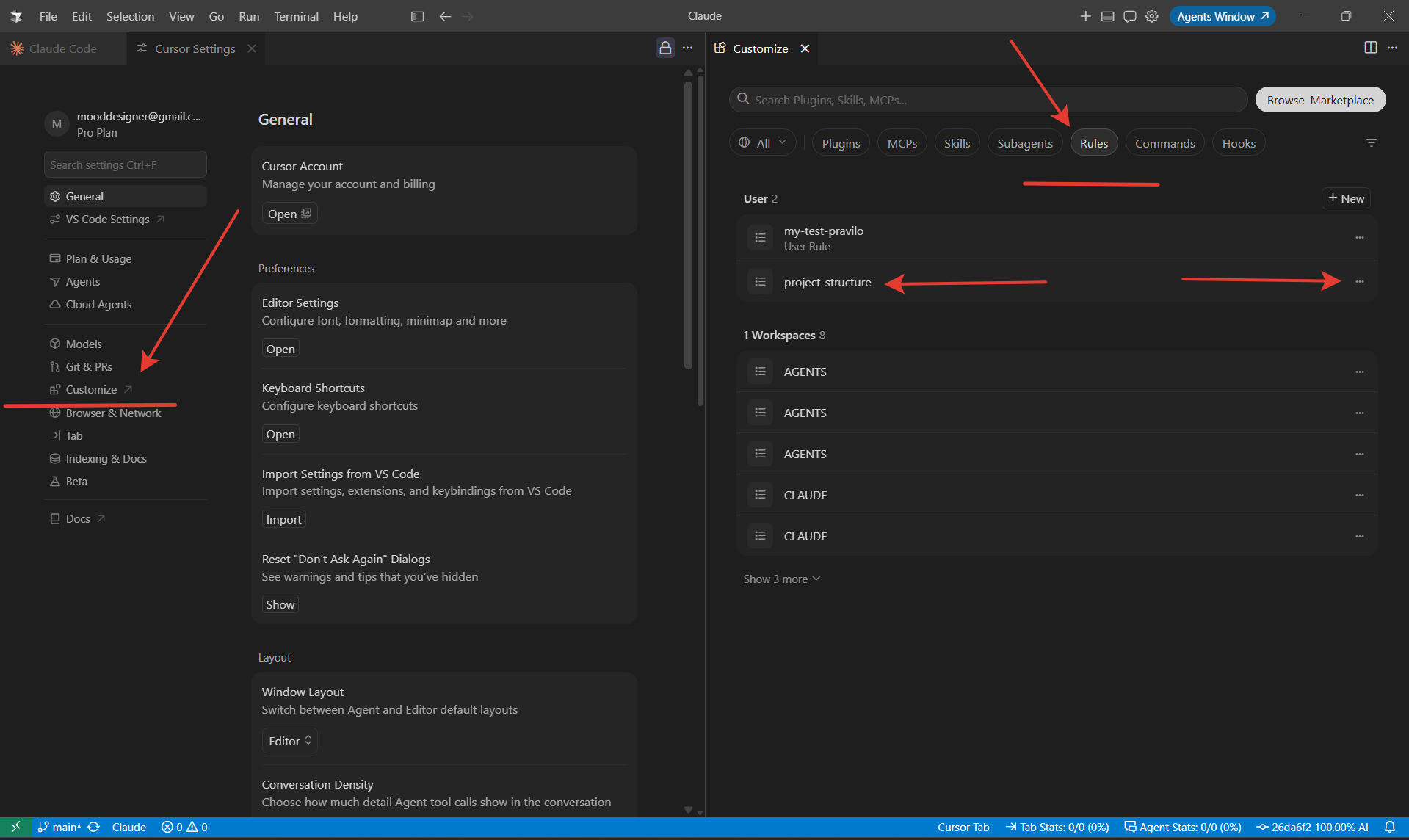The image size is (1409, 840).
Task: Select the Subagents filter tab
Action: pos(1025,142)
